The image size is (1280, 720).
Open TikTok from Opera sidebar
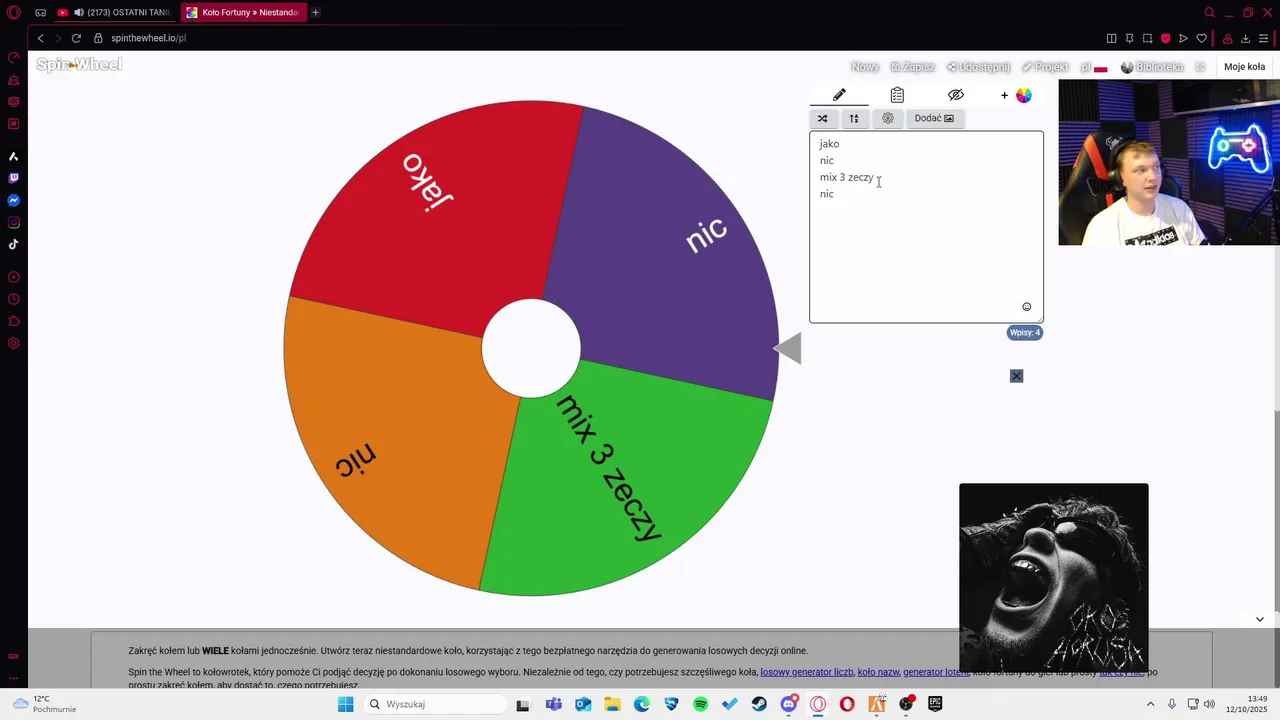click(14, 244)
